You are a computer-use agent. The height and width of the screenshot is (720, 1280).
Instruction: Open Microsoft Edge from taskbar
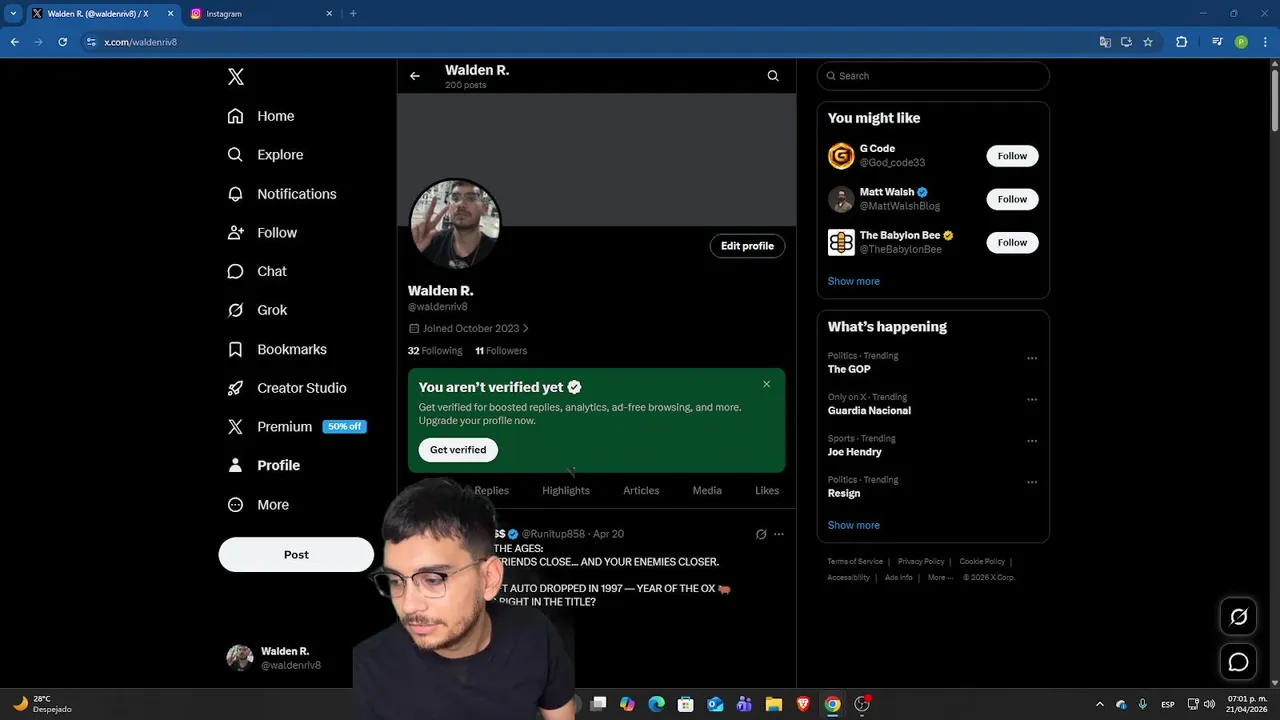(656, 704)
